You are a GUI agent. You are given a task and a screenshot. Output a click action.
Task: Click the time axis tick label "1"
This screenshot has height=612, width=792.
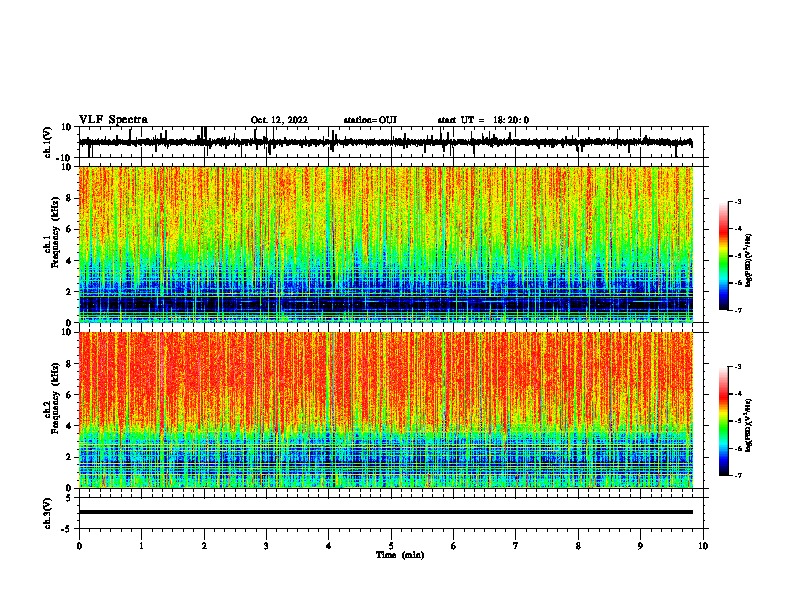click(141, 546)
